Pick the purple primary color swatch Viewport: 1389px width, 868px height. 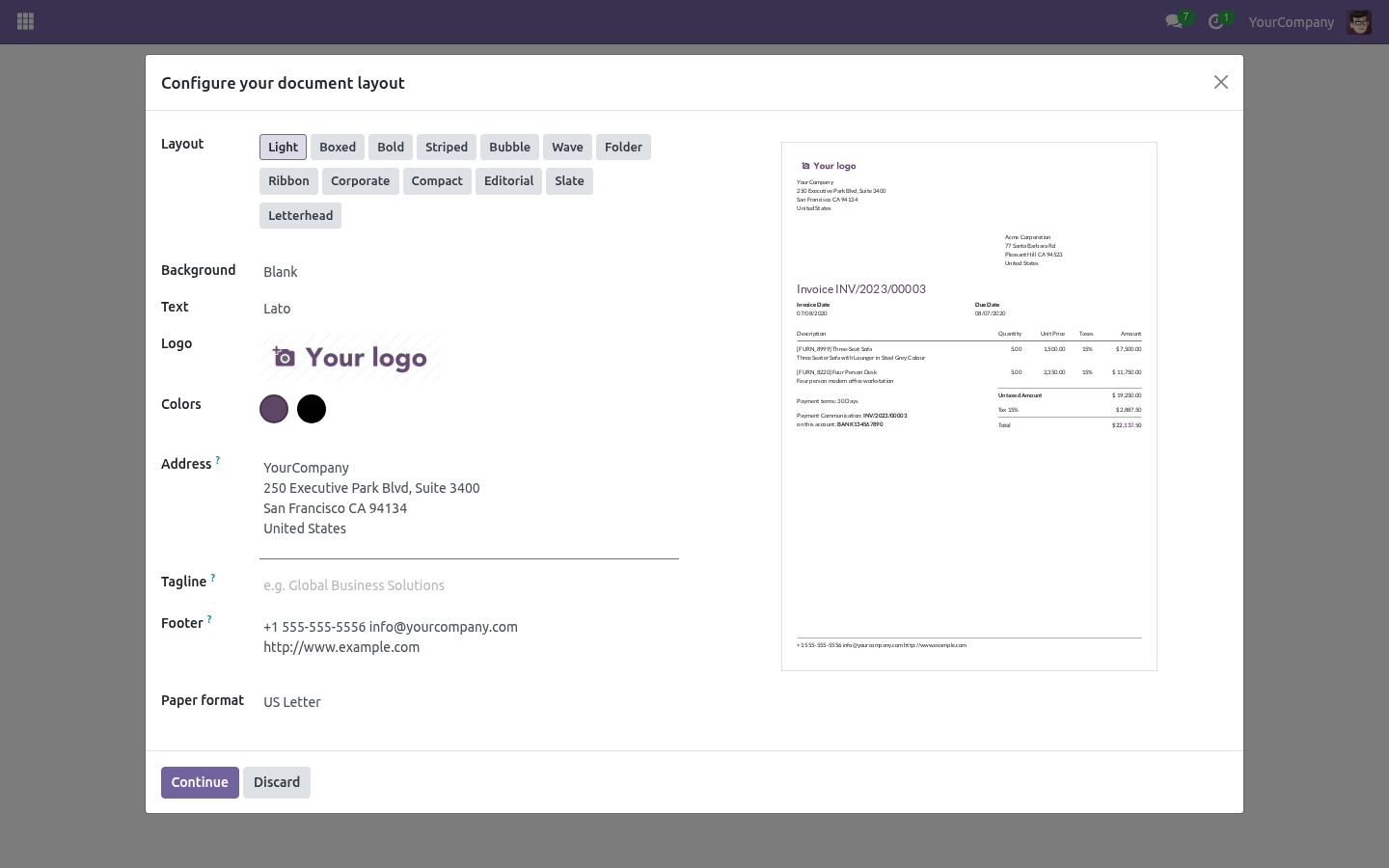[x=274, y=409]
